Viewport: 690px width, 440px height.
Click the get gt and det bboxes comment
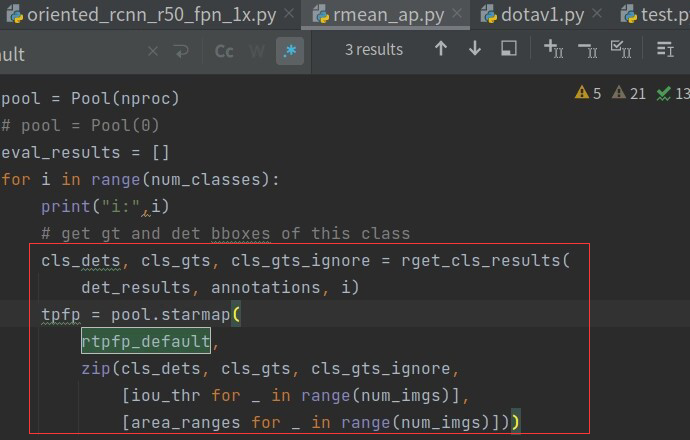coord(226,234)
